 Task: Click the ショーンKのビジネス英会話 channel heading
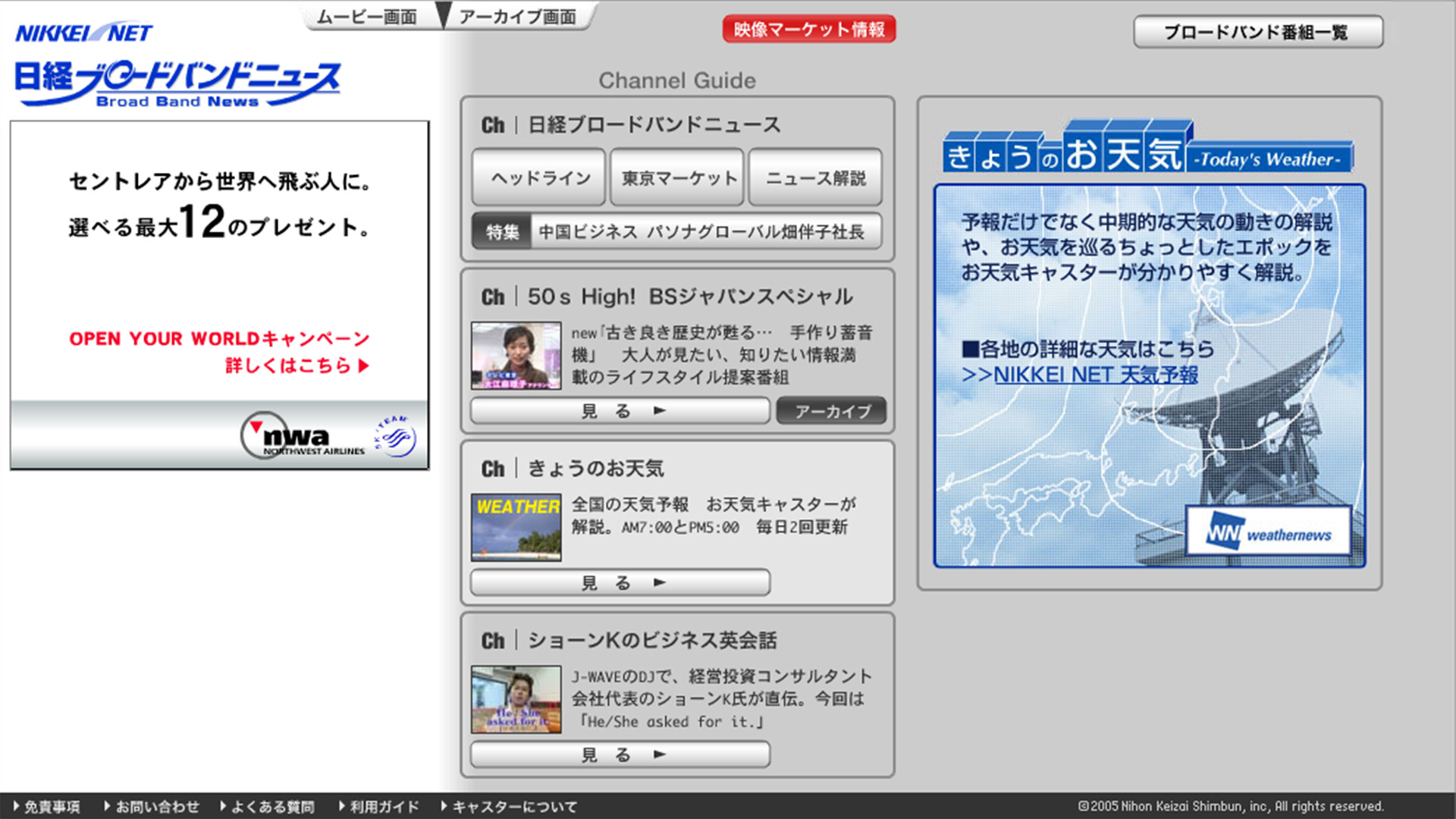pos(652,641)
